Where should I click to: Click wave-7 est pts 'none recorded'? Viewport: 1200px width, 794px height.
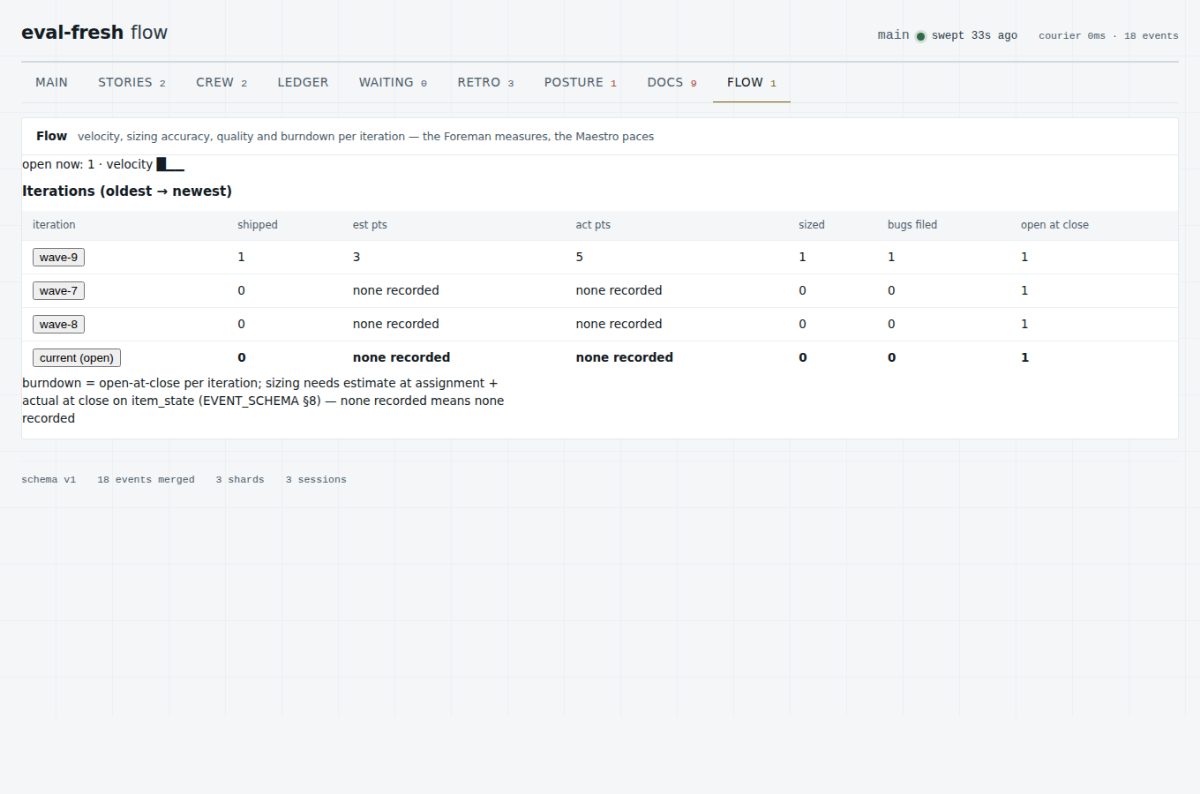click(x=396, y=291)
